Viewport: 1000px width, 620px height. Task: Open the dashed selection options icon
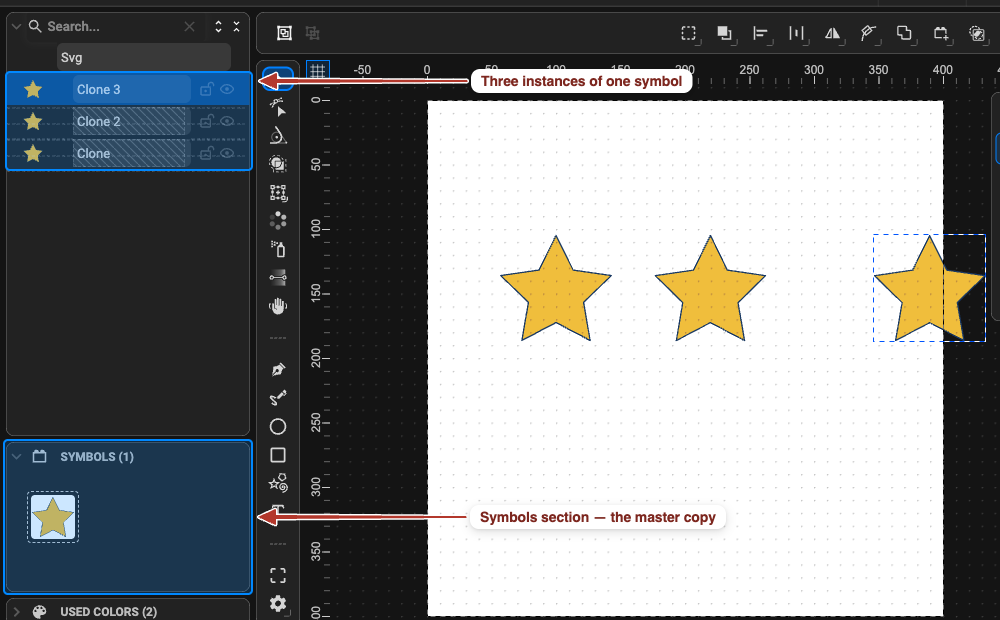(689, 33)
